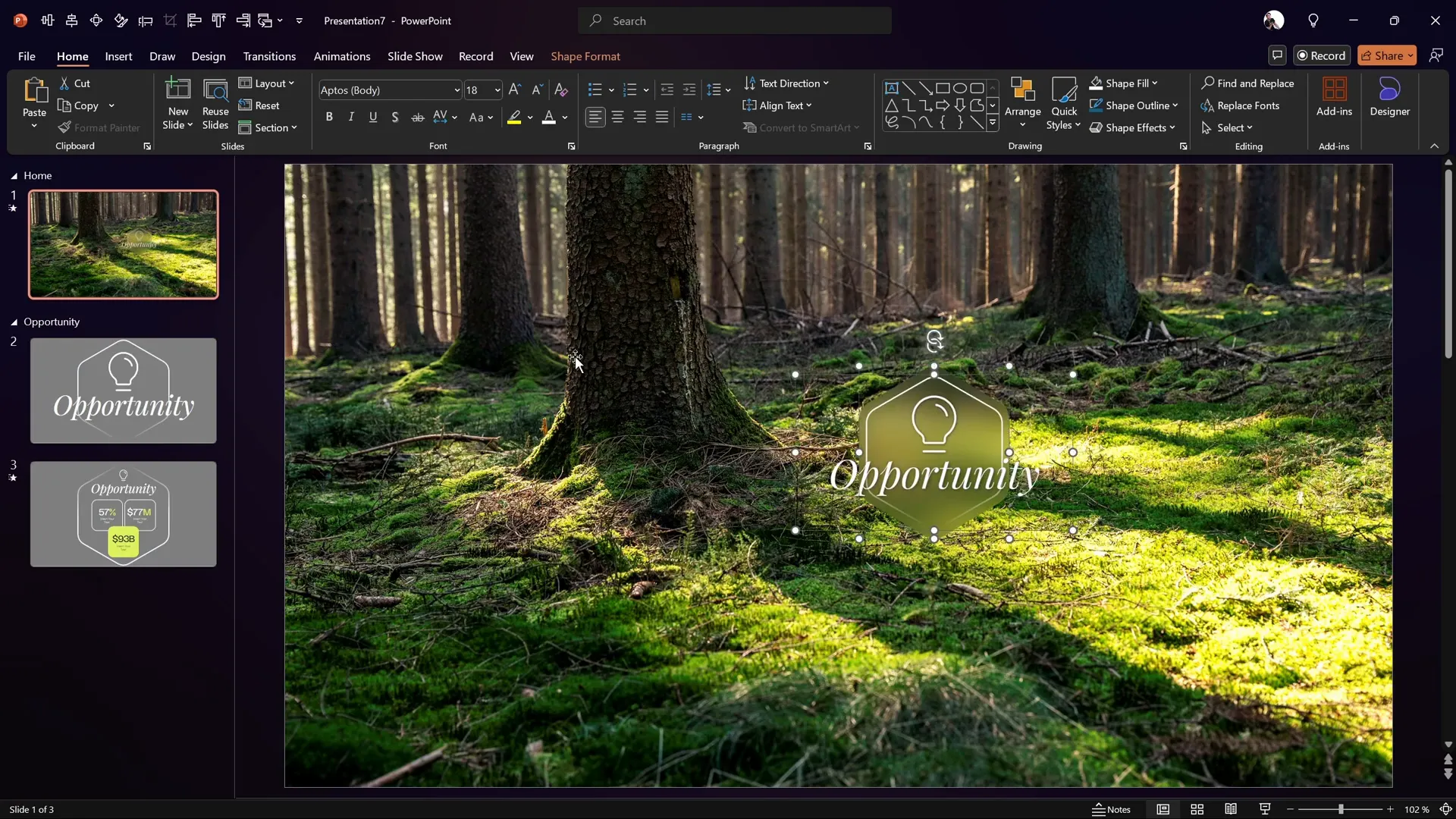1456x819 pixels.
Task: Toggle Italic formatting
Action: click(351, 117)
